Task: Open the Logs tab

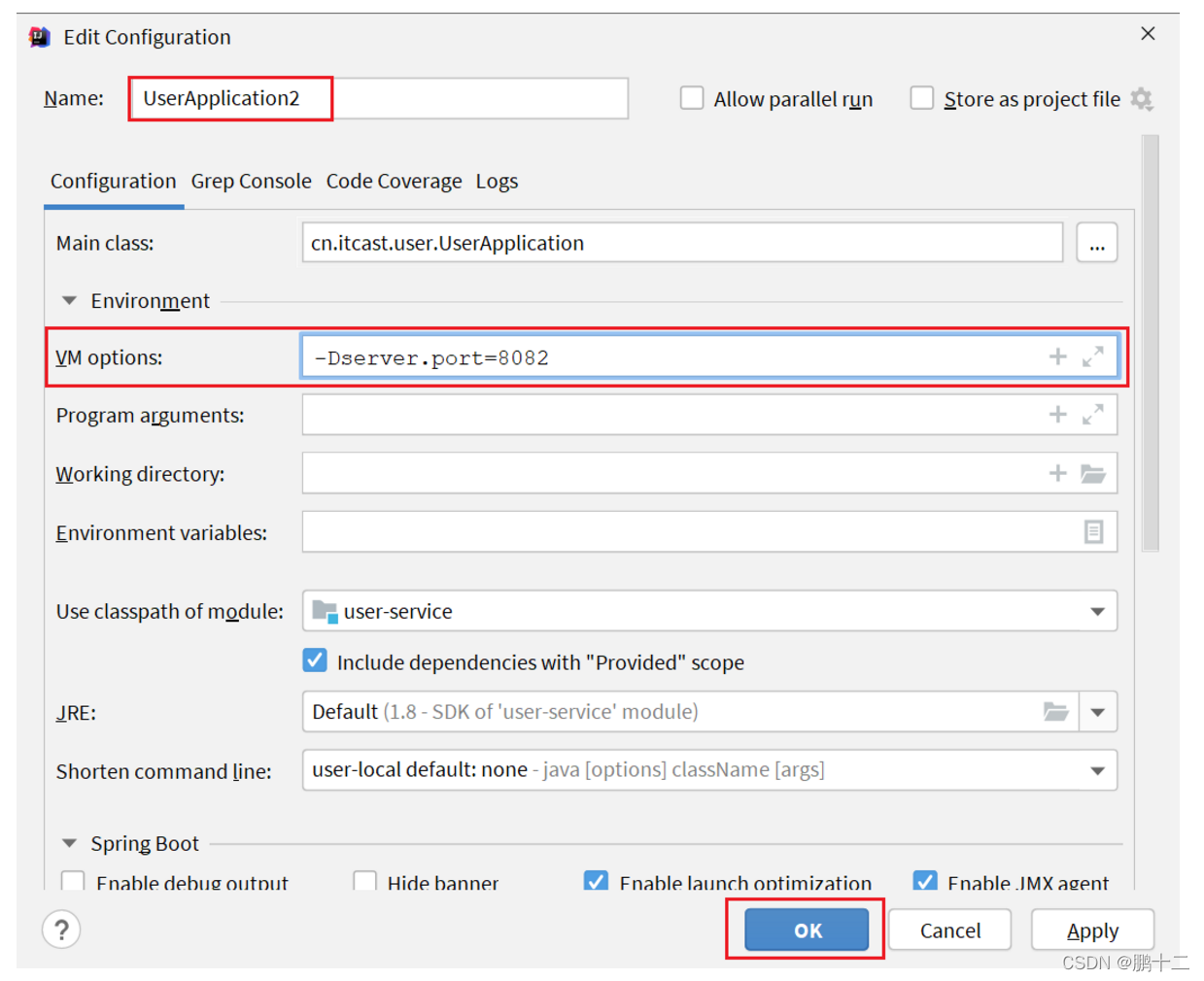Action: tap(497, 182)
